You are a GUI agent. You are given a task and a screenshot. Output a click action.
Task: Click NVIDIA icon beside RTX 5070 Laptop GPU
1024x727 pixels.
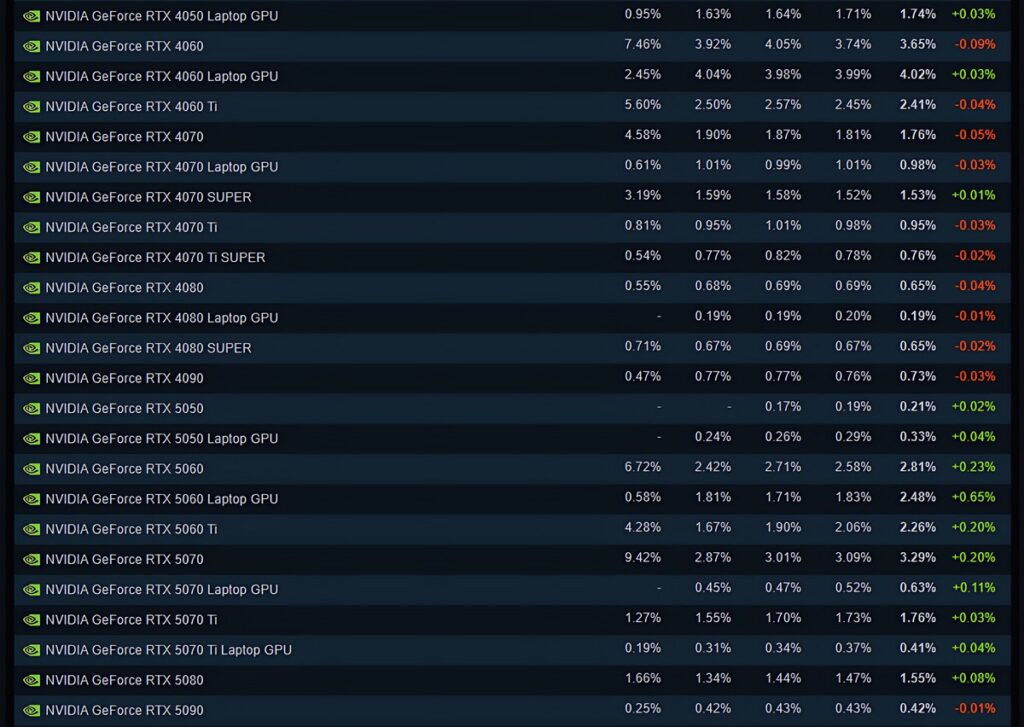pyautogui.click(x=31, y=590)
